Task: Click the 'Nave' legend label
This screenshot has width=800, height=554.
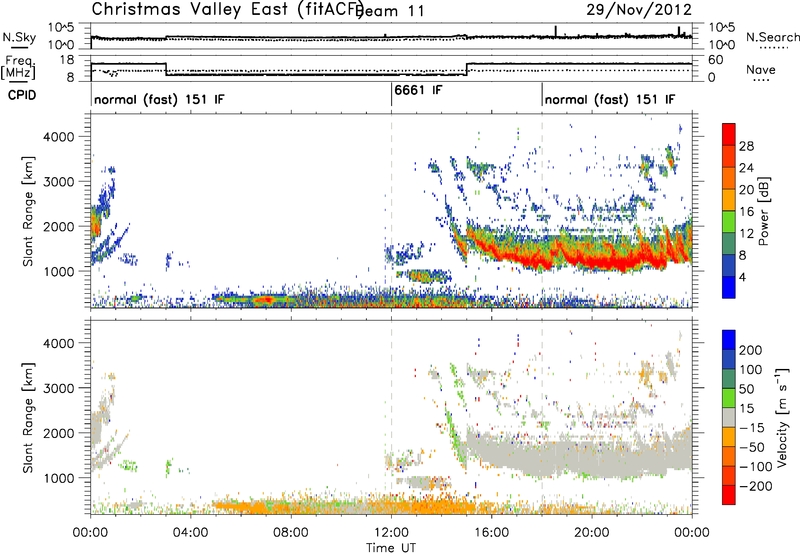Action: click(761, 69)
